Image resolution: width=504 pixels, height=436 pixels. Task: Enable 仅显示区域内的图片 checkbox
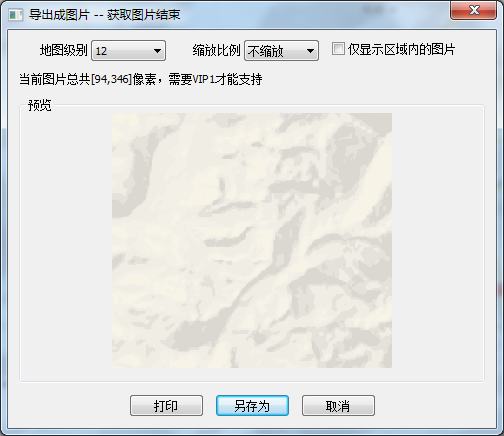[338, 49]
